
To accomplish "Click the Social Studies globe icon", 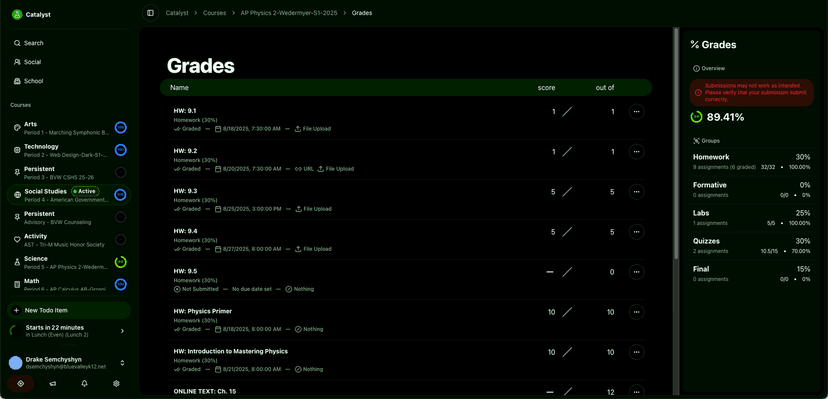I will click(17, 195).
